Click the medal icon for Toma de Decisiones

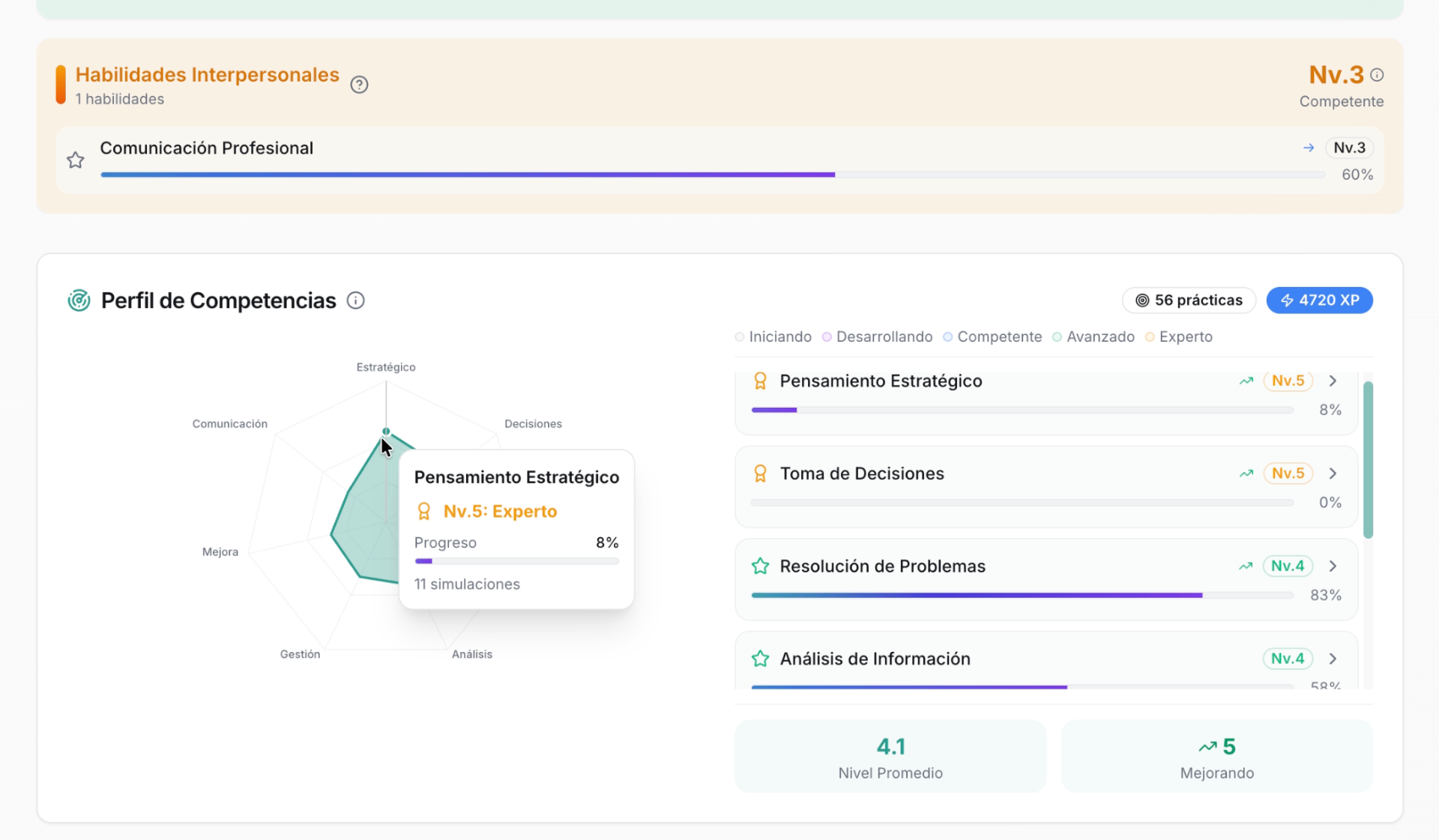pos(760,474)
